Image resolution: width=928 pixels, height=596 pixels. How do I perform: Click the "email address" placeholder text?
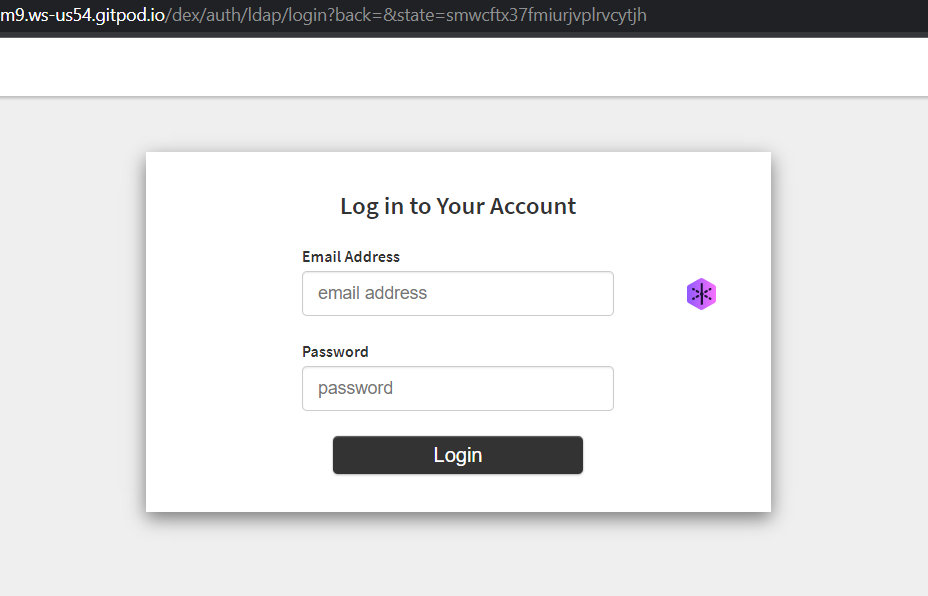click(373, 294)
